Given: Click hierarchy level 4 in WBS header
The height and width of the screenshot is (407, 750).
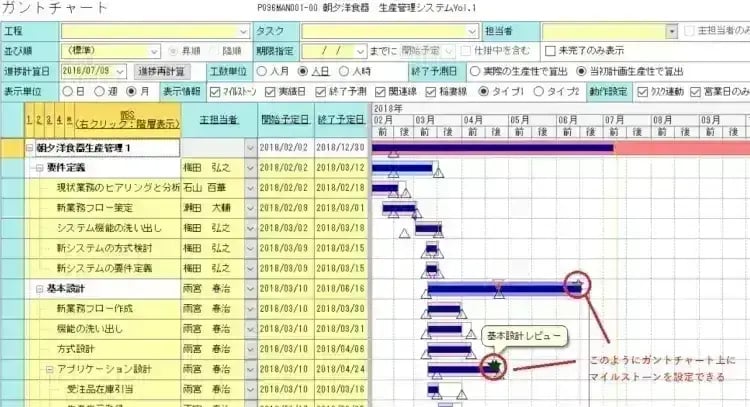Looking at the screenshot, I should [57, 119].
